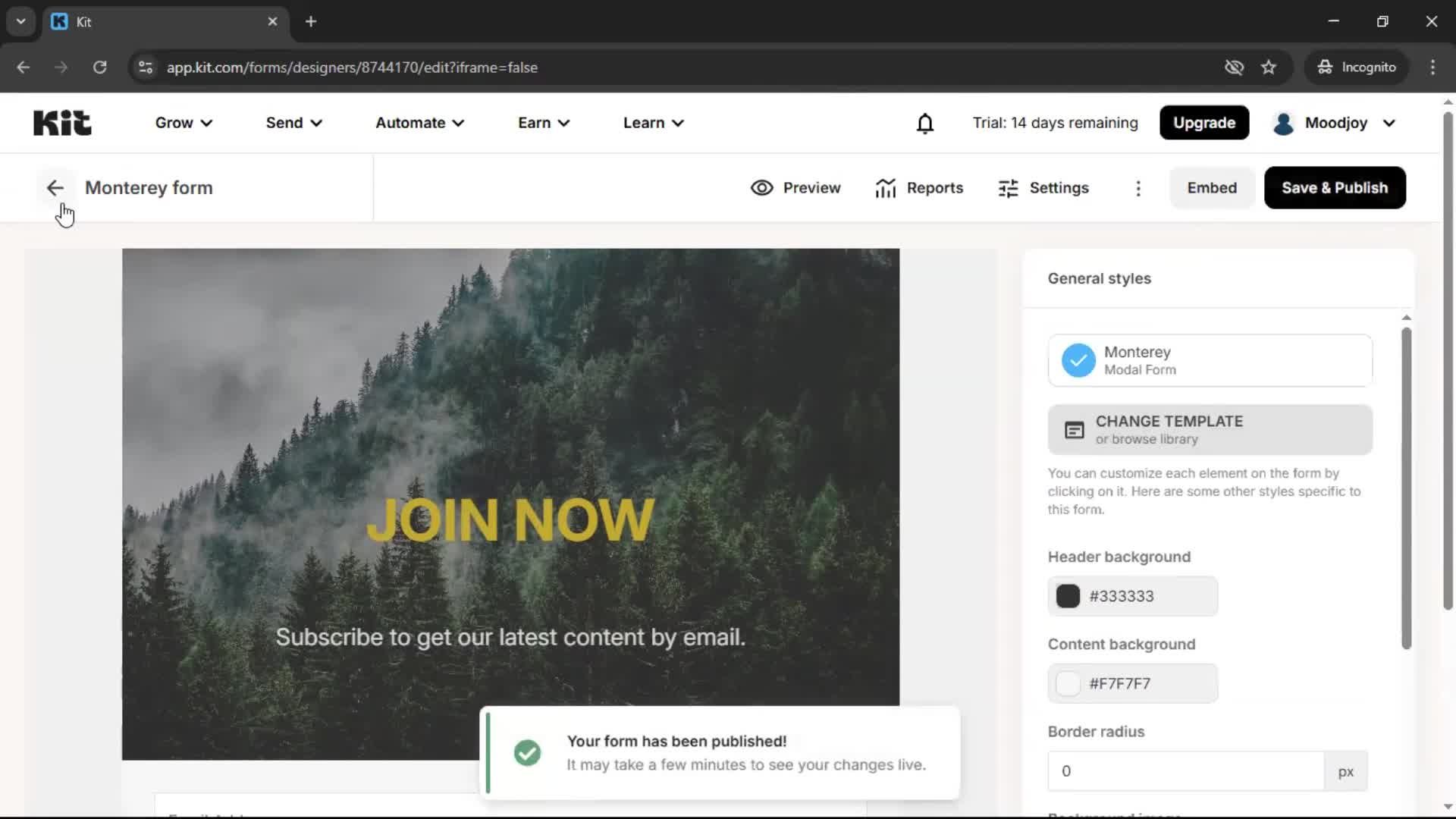Open the Preview of the form
The image size is (1456, 819).
(795, 187)
